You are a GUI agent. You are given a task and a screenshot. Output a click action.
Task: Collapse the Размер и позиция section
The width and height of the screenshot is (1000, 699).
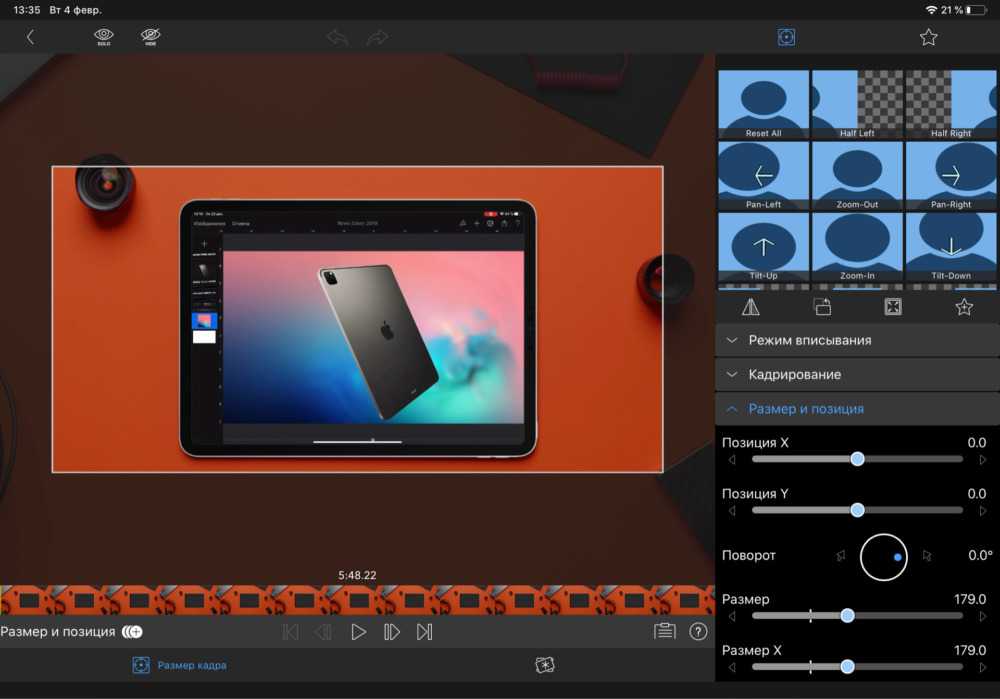tap(857, 409)
